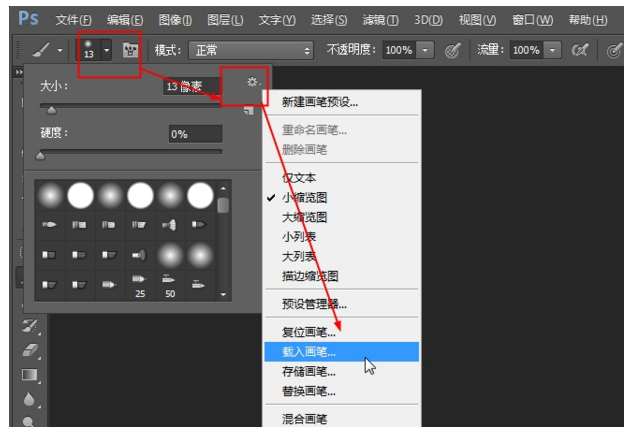Viewport: 628px width, 427px height.
Task: Open the 文件(F) menu
Action: pos(73,20)
